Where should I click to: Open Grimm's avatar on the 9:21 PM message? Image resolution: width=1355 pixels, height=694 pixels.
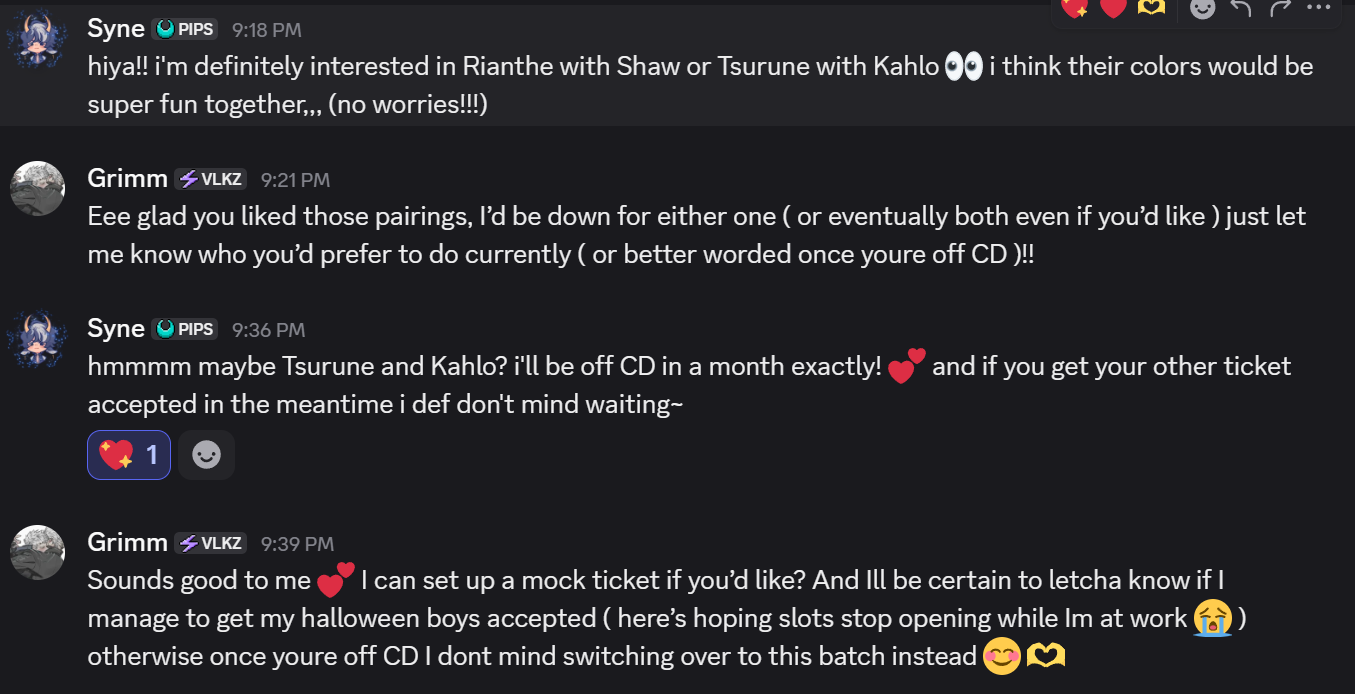pyautogui.click(x=37, y=189)
